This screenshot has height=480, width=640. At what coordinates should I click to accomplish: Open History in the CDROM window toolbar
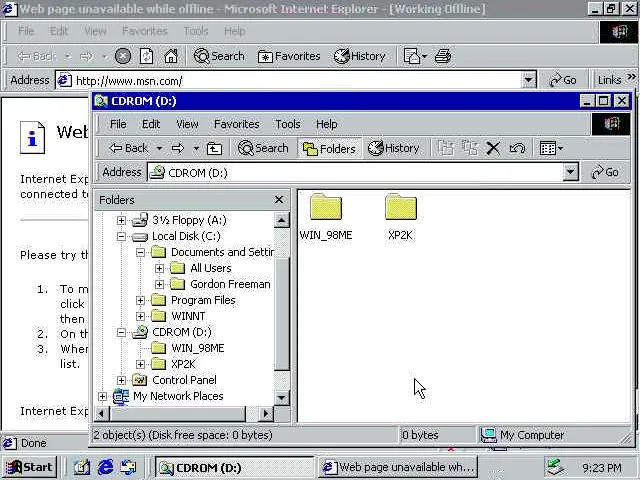[393, 148]
